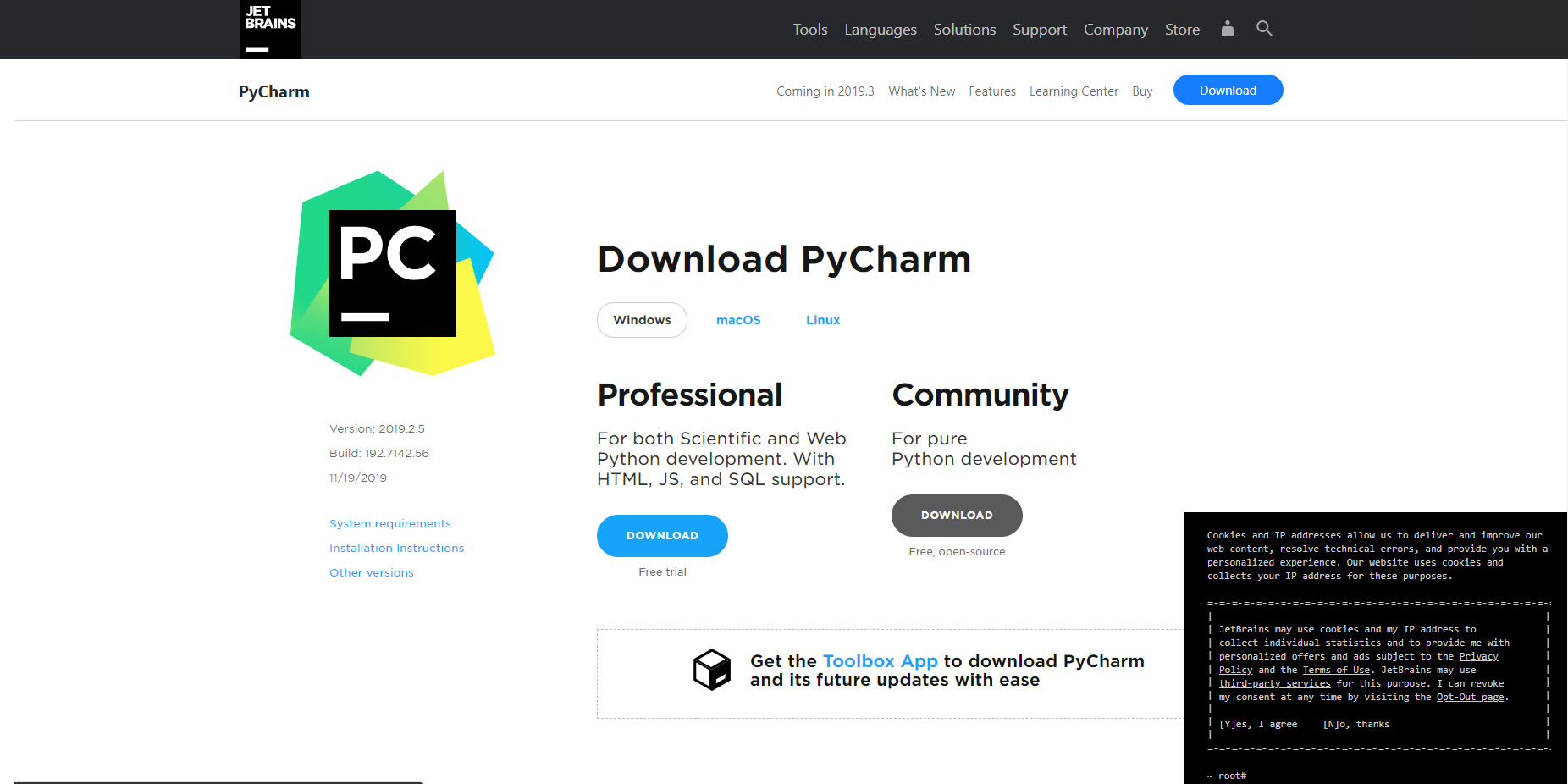Screen dimensions: 1568x784
Task: Click the Version: 2019.2.5 text
Action: pyautogui.click(x=377, y=429)
